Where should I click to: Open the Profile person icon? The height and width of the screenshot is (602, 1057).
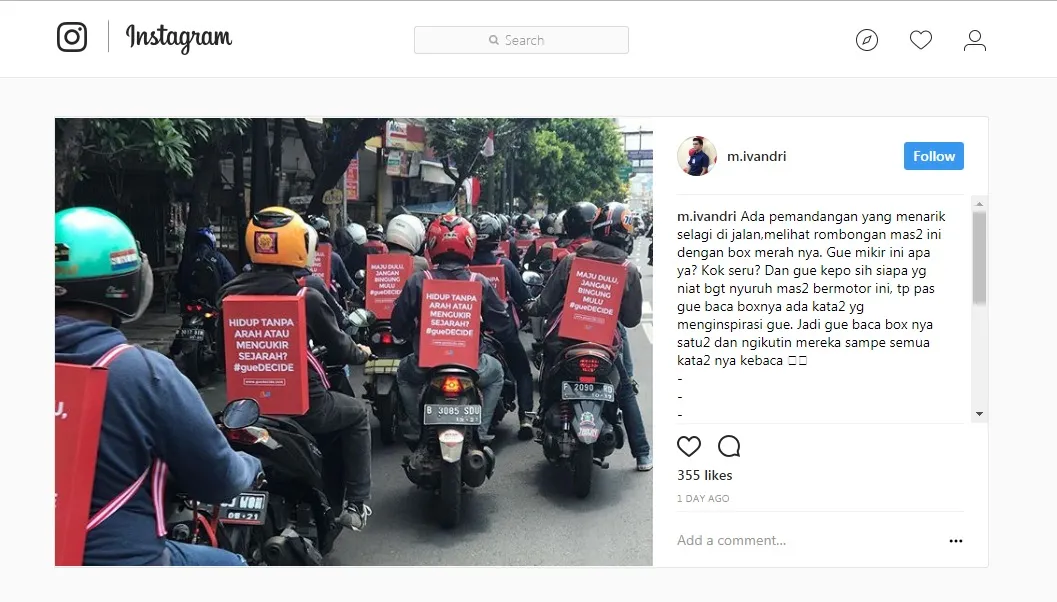point(975,40)
